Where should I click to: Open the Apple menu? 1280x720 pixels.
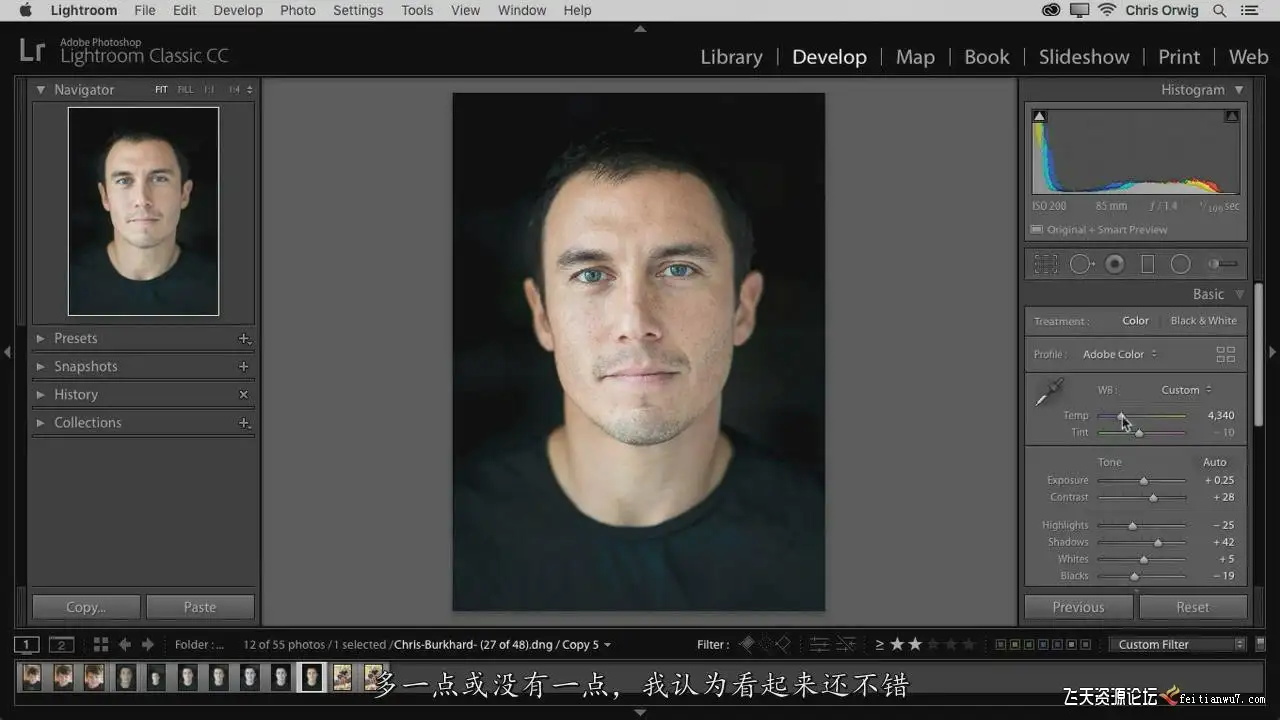coord(25,10)
